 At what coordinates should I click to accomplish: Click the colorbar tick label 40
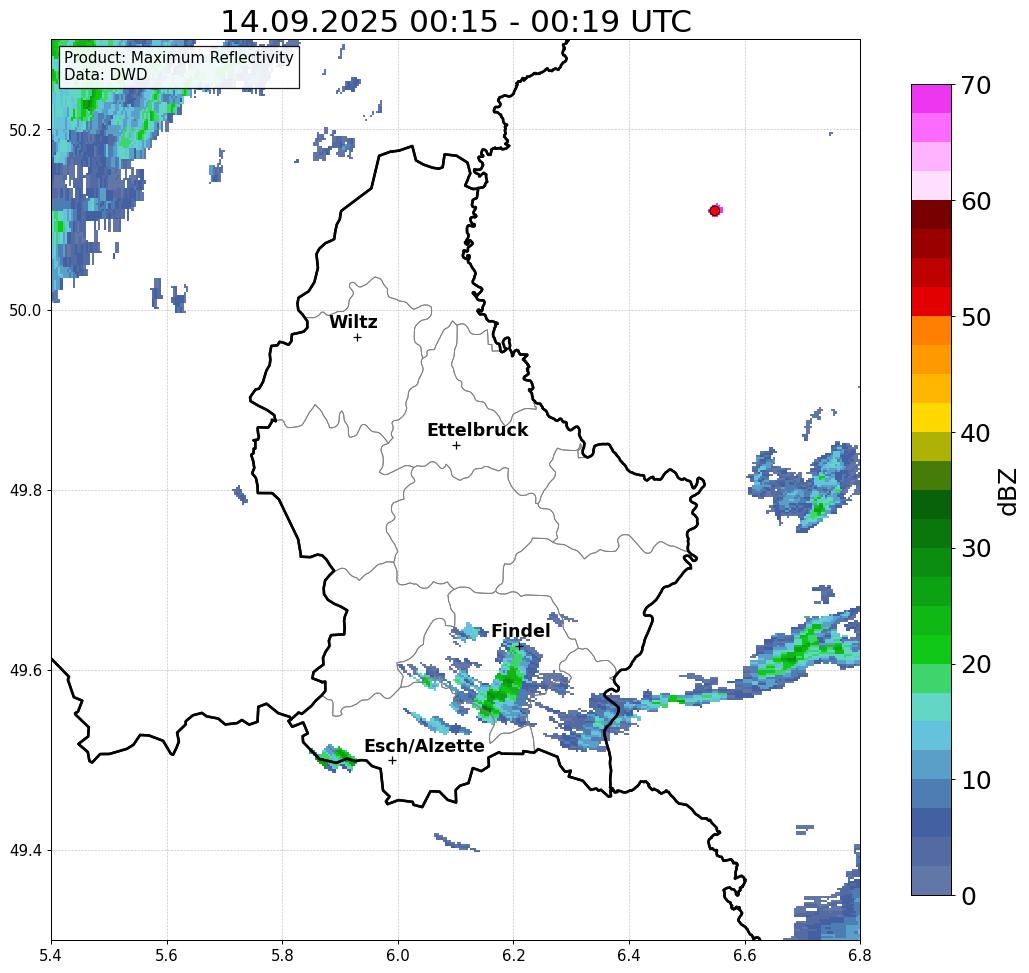pyautogui.click(x=976, y=432)
